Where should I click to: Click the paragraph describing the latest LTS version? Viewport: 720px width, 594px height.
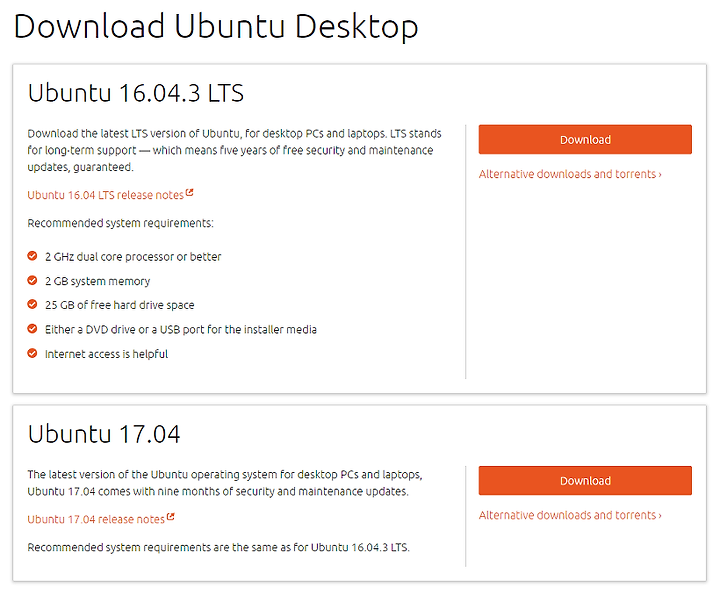tap(234, 150)
